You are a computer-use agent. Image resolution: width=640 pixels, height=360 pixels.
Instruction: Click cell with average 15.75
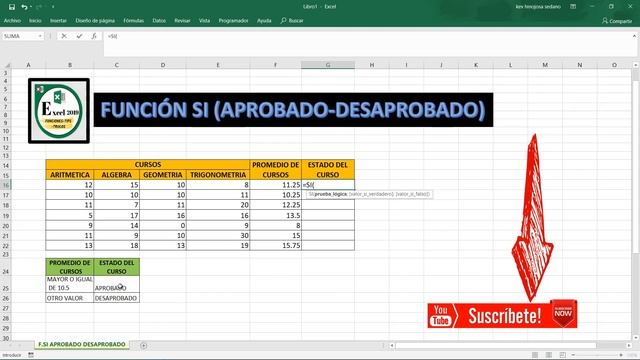point(276,246)
